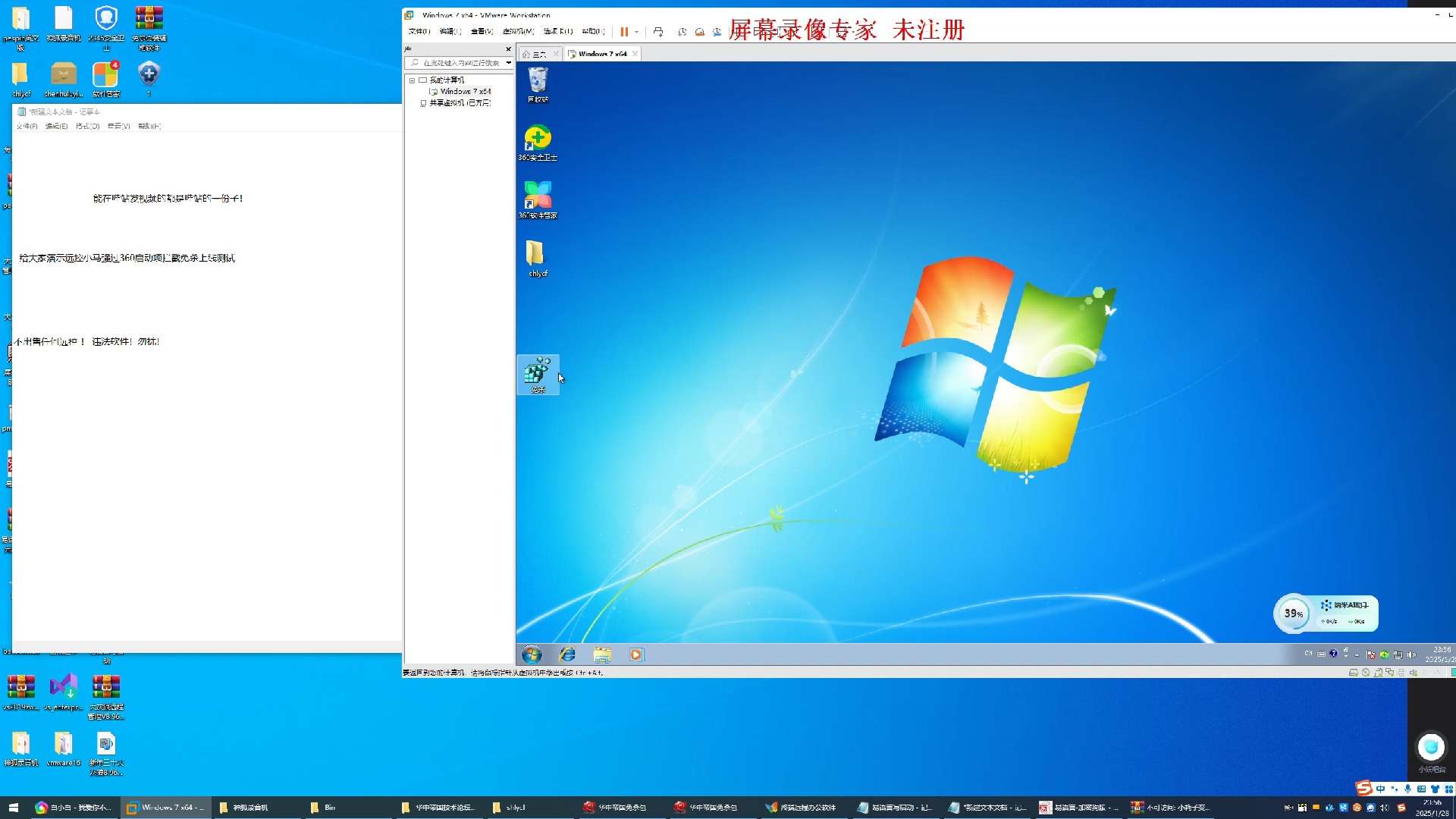Open the 文件 menu in VMware
This screenshot has height=819, width=1456.
[x=419, y=32]
